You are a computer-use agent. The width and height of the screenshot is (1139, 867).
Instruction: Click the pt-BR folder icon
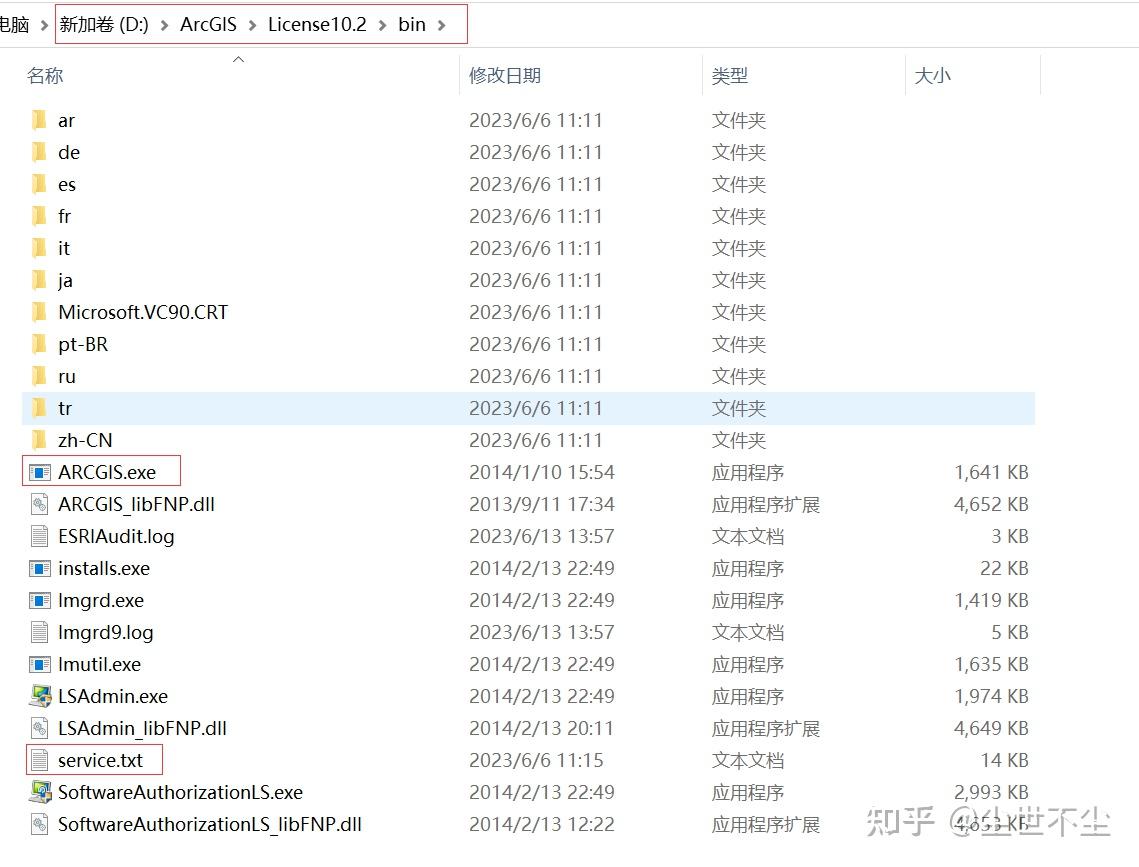coord(39,343)
